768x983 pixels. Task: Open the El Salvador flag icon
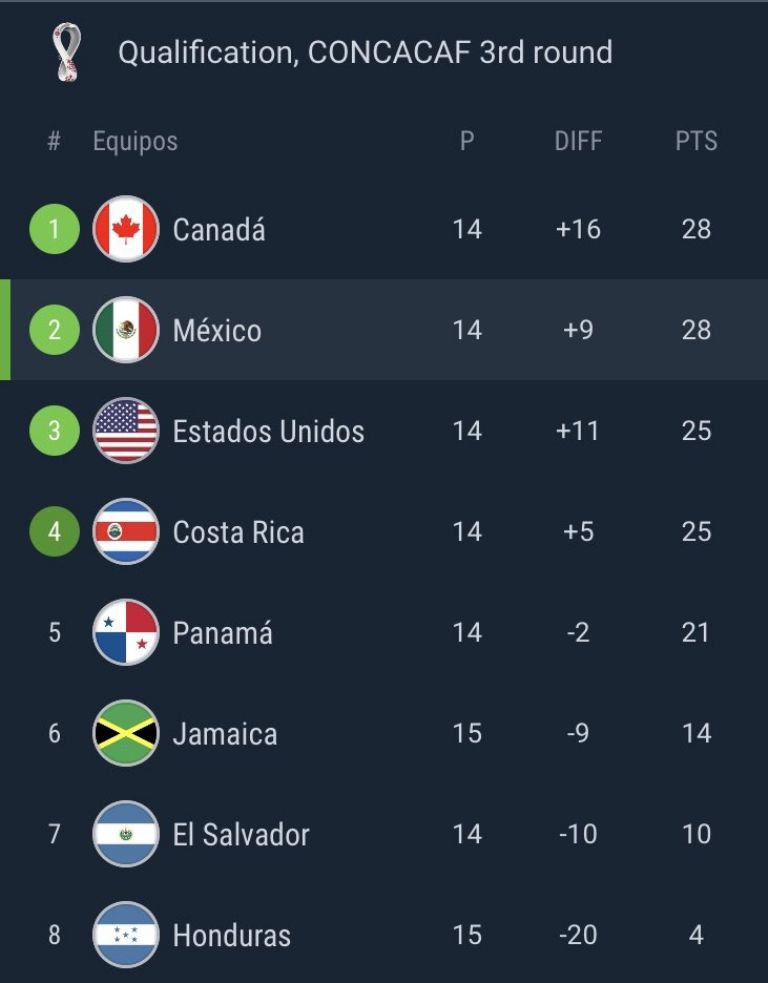pos(126,834)
